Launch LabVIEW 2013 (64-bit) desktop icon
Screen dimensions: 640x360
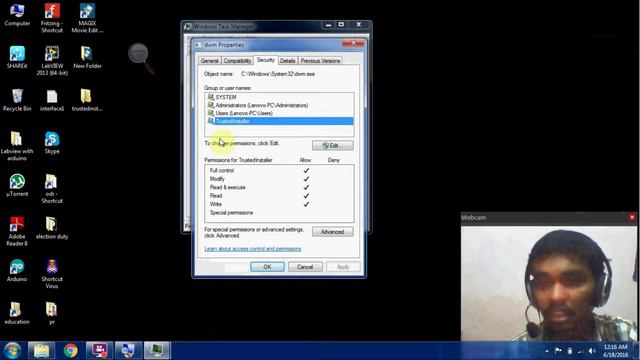52,60
